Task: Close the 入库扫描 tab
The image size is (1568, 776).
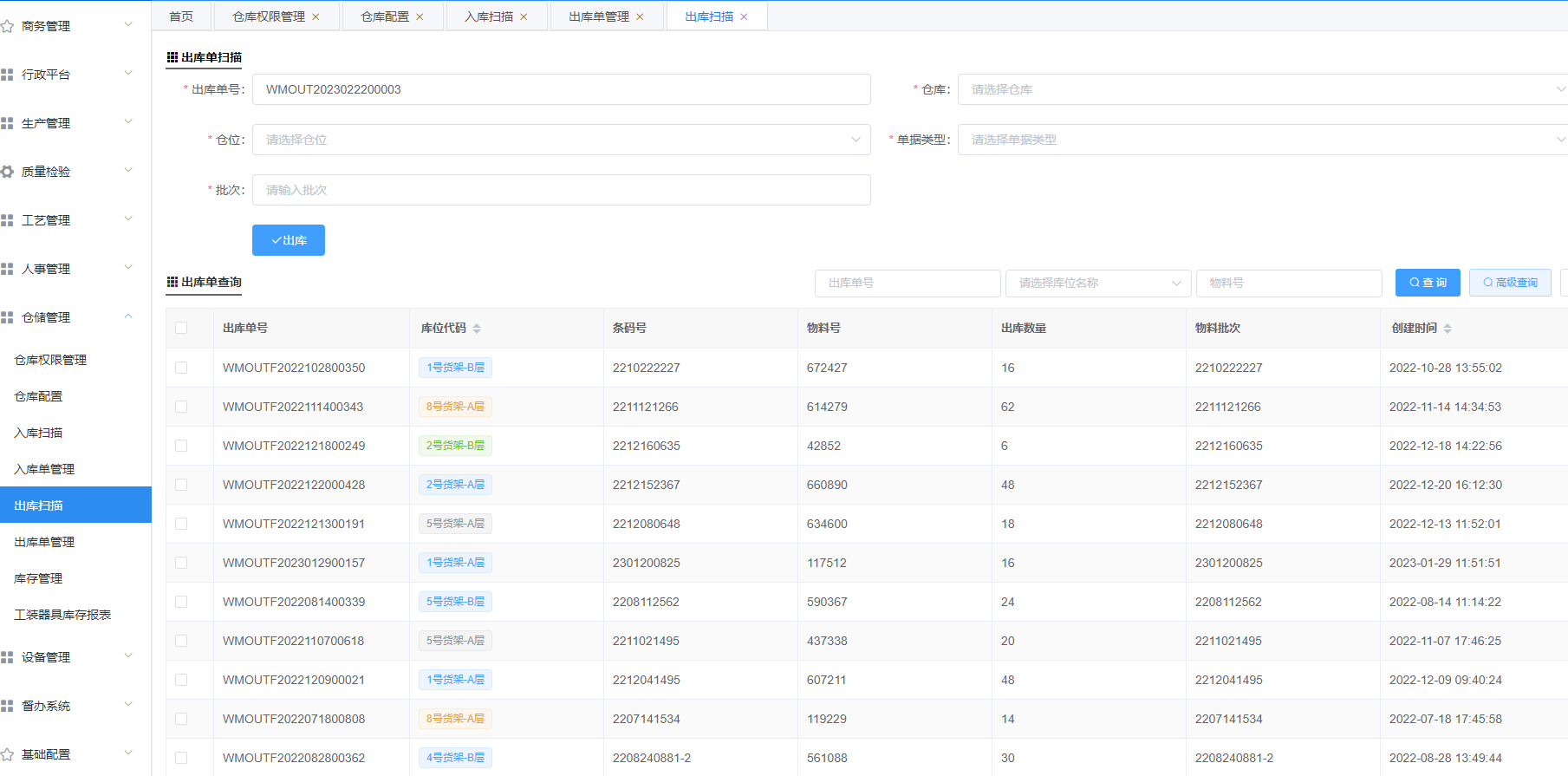Action: click(524, 16)
